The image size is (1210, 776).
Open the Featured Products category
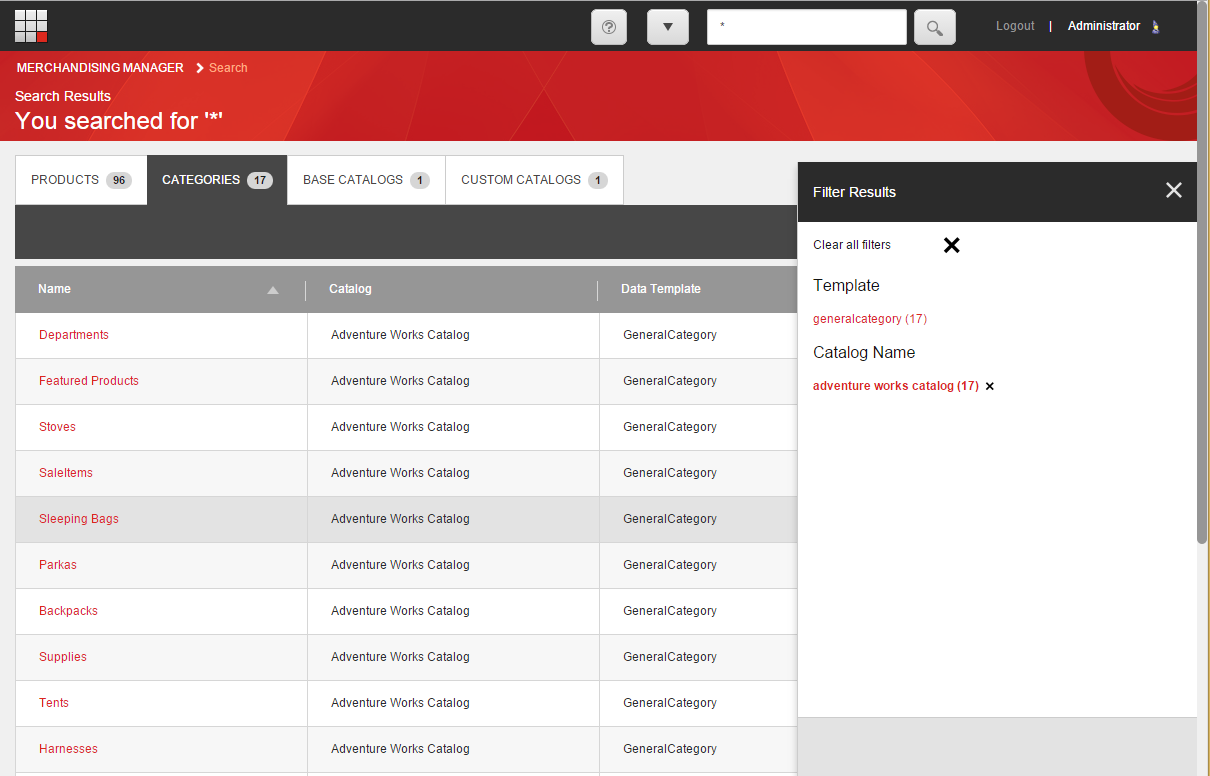pyautogui.click(x=89, y=381)
